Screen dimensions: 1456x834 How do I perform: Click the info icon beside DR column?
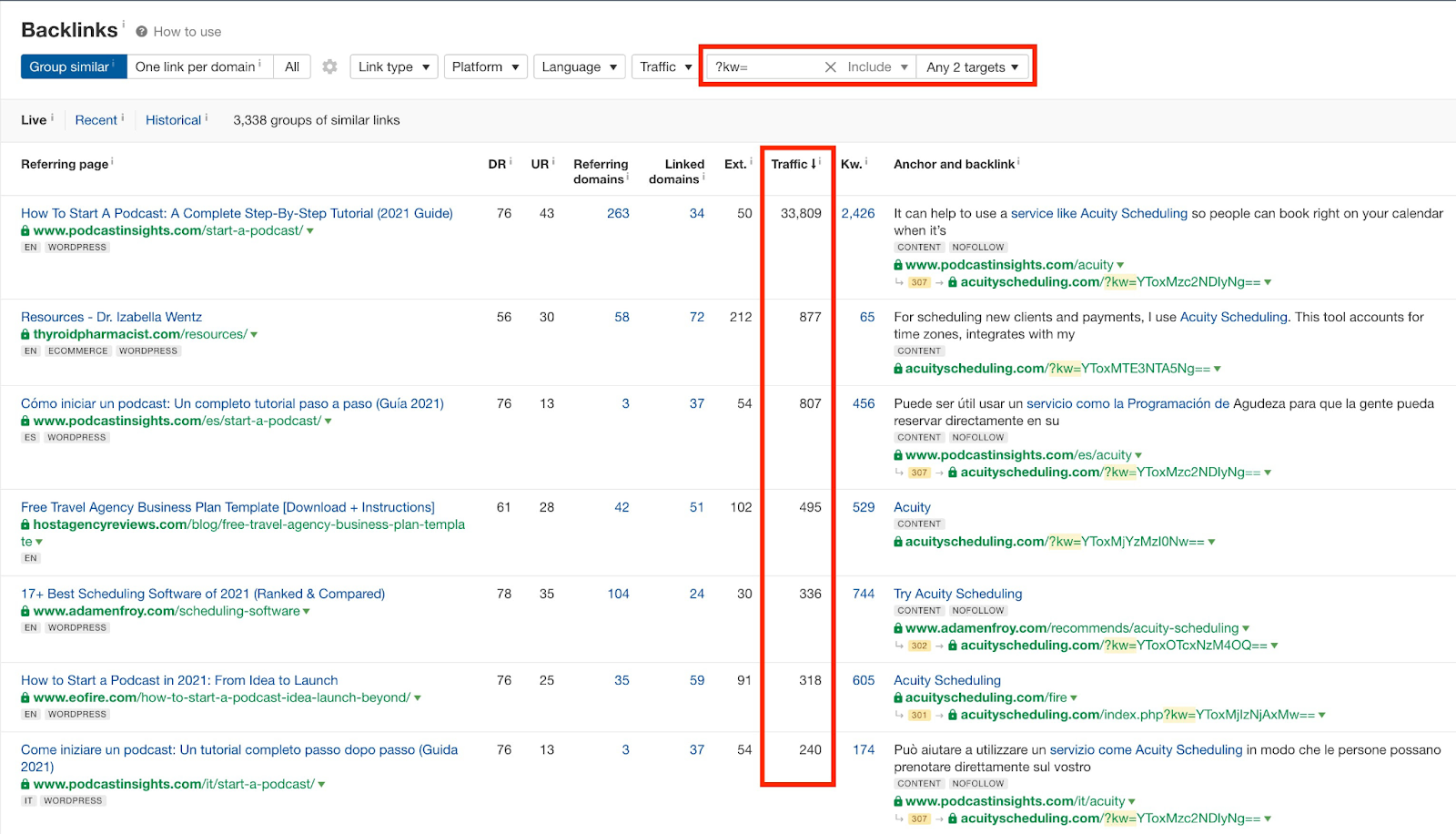511,161
